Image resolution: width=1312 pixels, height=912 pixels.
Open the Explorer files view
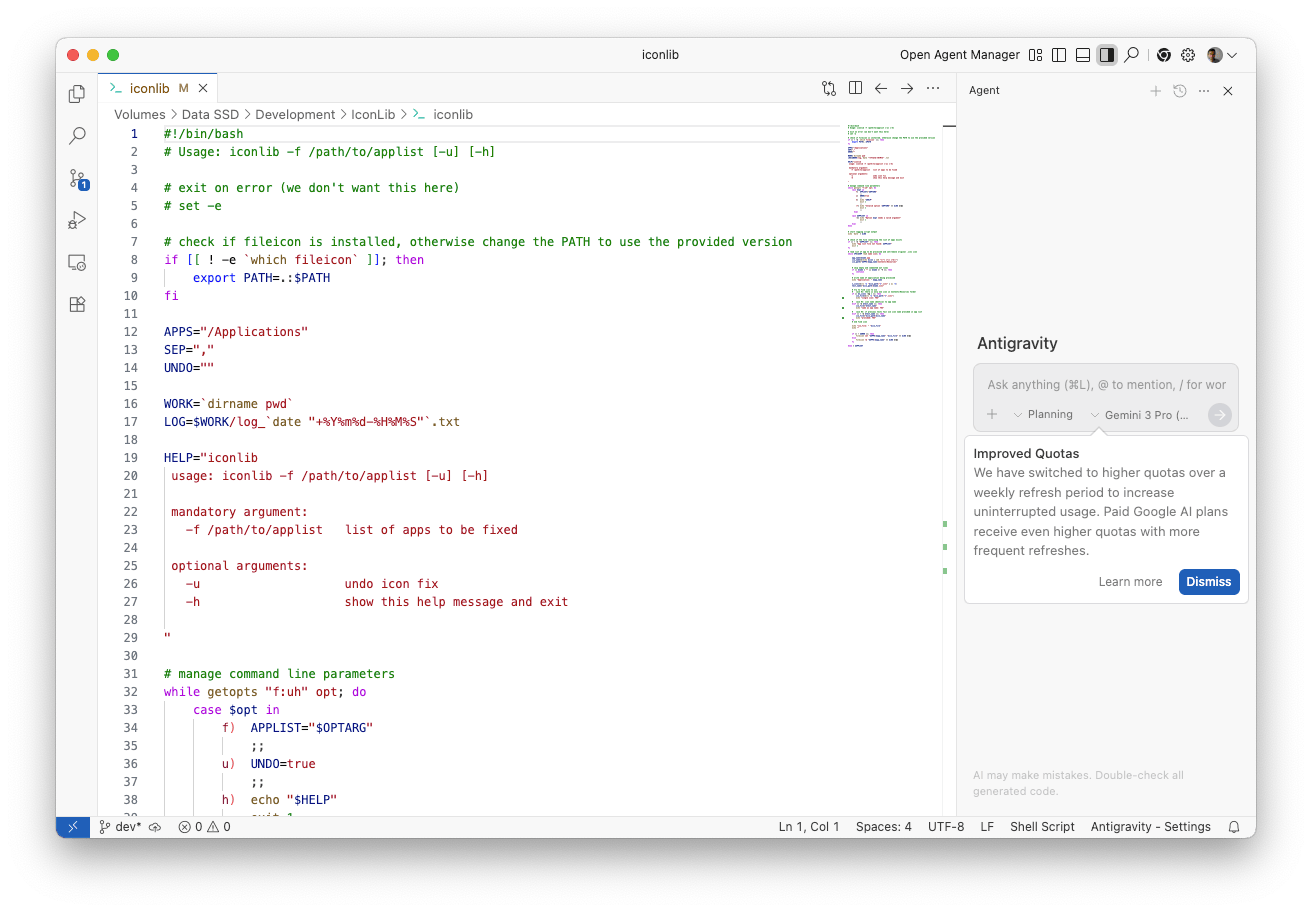click(x=77, y=94)
